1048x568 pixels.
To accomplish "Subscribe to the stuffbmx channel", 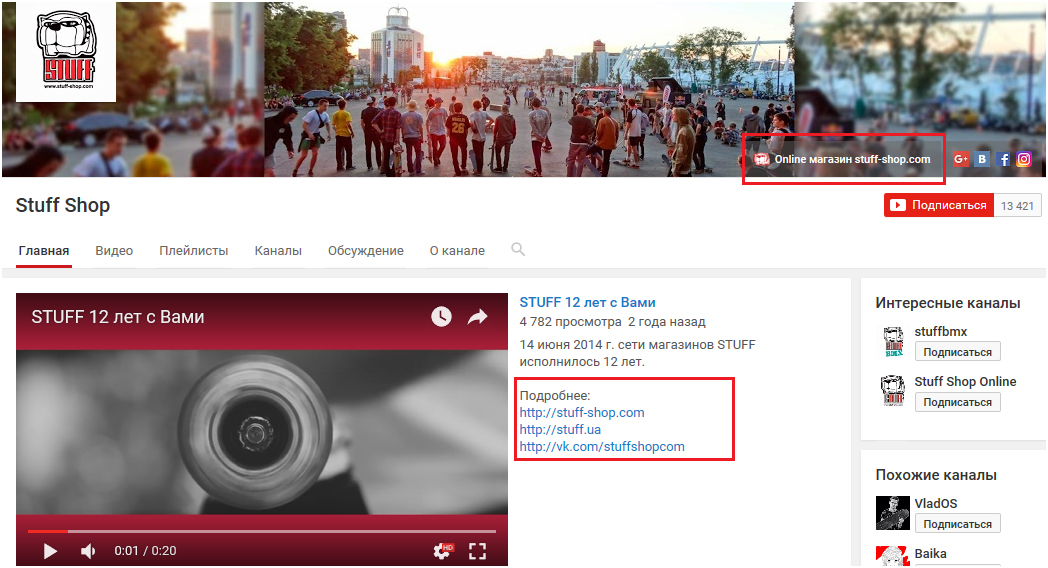I will [957, 351].
